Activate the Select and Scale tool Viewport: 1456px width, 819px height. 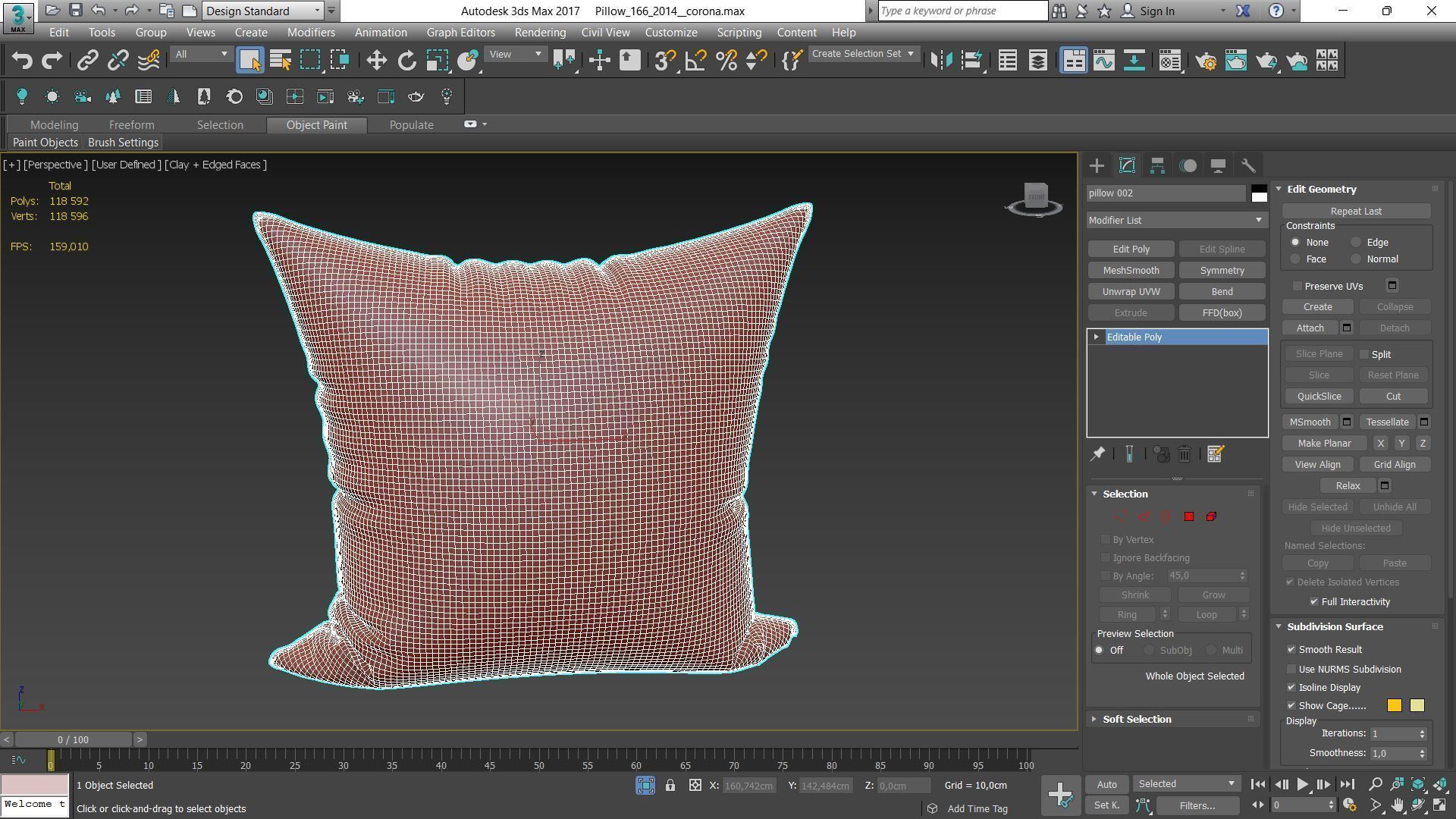[x=437, y=61]
